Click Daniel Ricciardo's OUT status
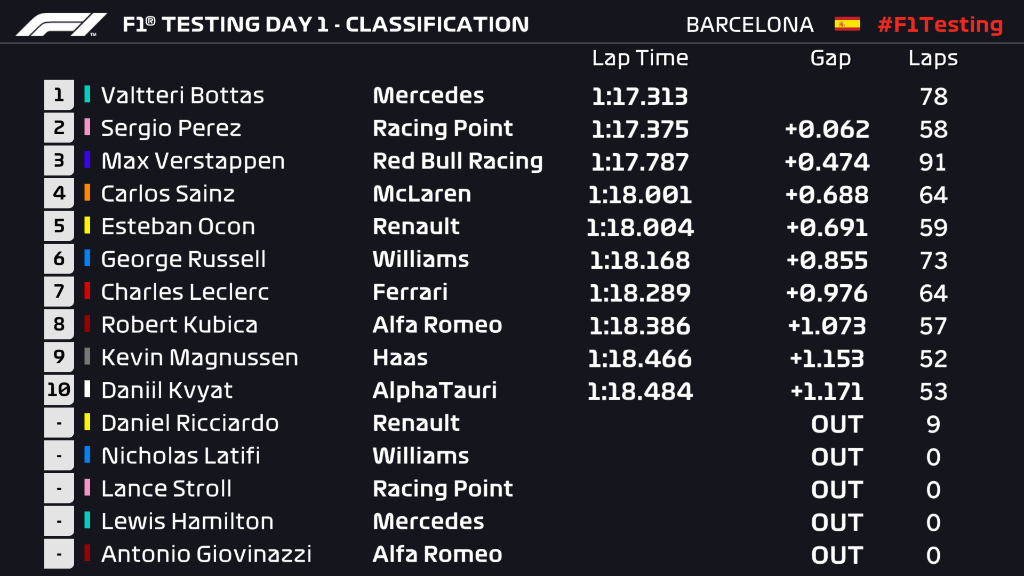Image resolution: width=1024 pixels, height=576 pixels. tap(836, 424)
